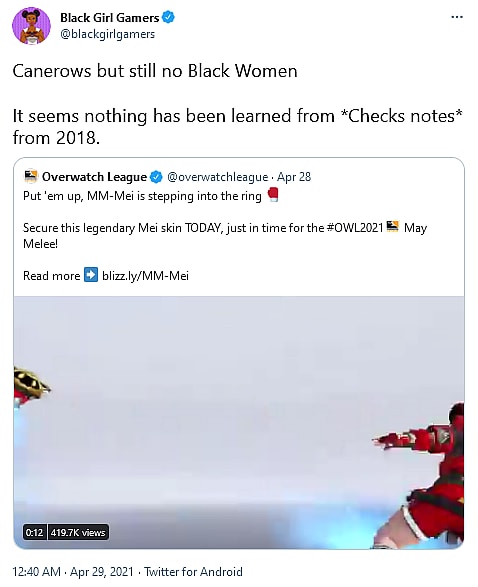Click the Overwatch League emoji after #OWL2021
The width and height of the screenshot is (478, 587).
[x=393, y=227]
